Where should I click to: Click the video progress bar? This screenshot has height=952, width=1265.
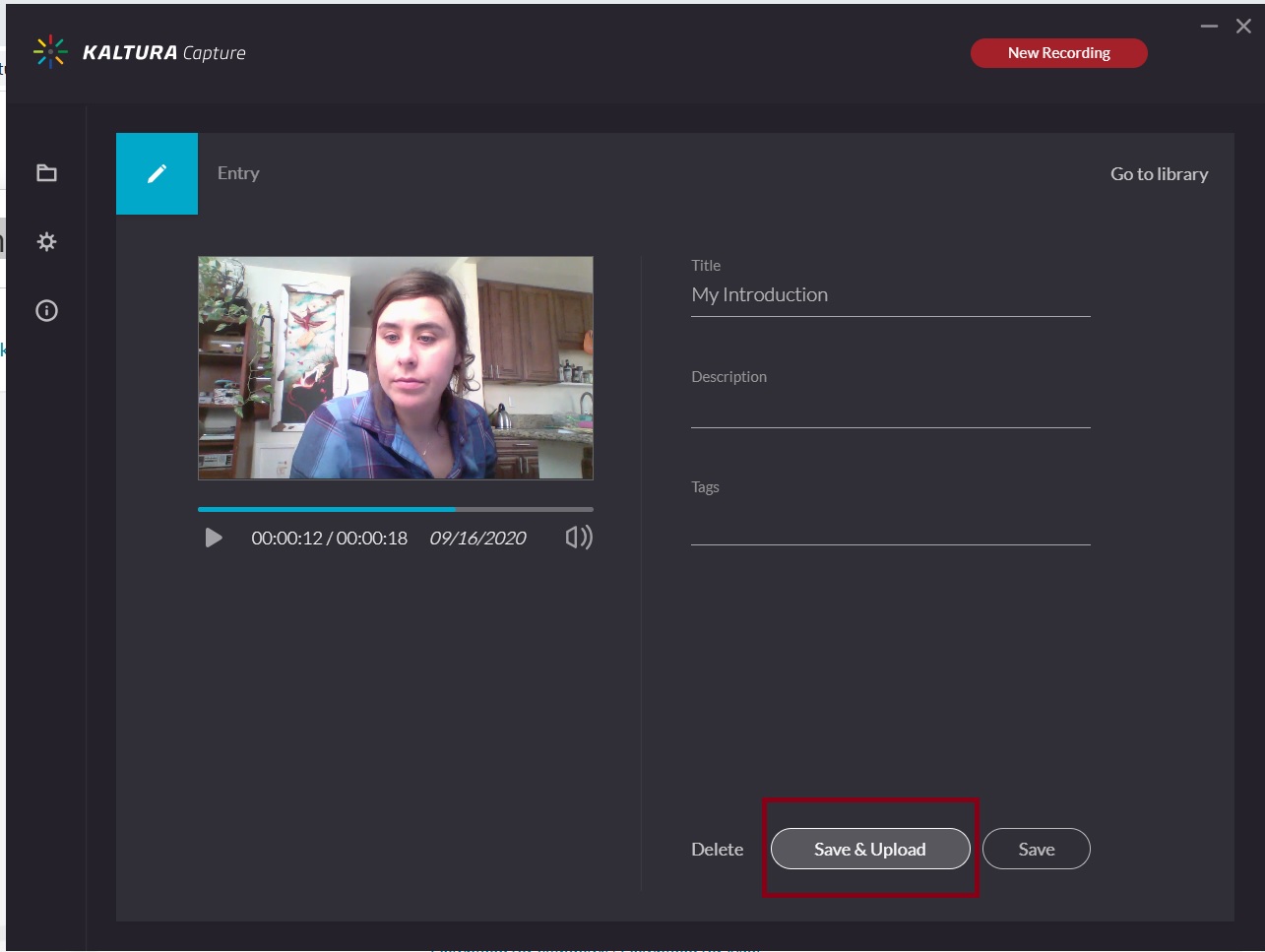tap(396, 509)
